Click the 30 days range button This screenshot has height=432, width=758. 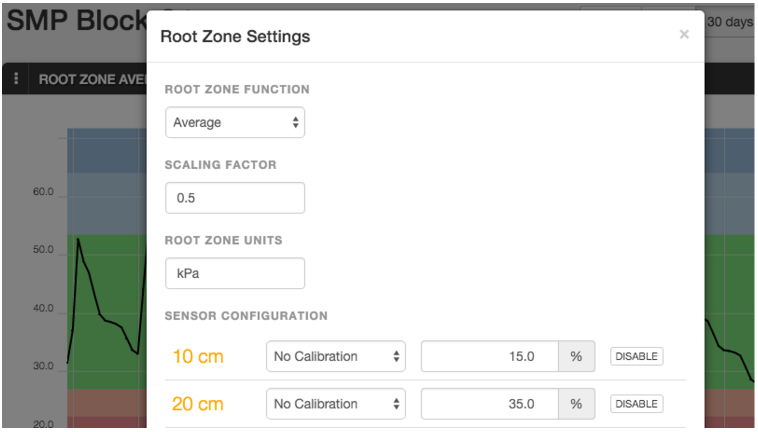731,22
